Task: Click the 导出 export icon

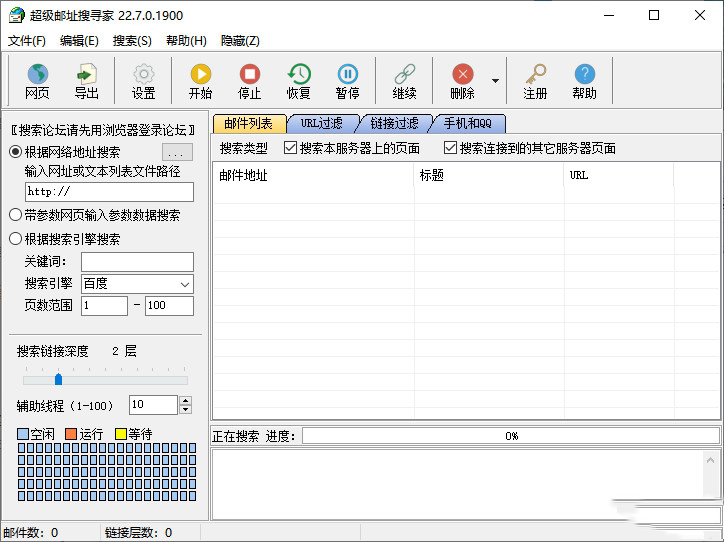Action: 87,75
